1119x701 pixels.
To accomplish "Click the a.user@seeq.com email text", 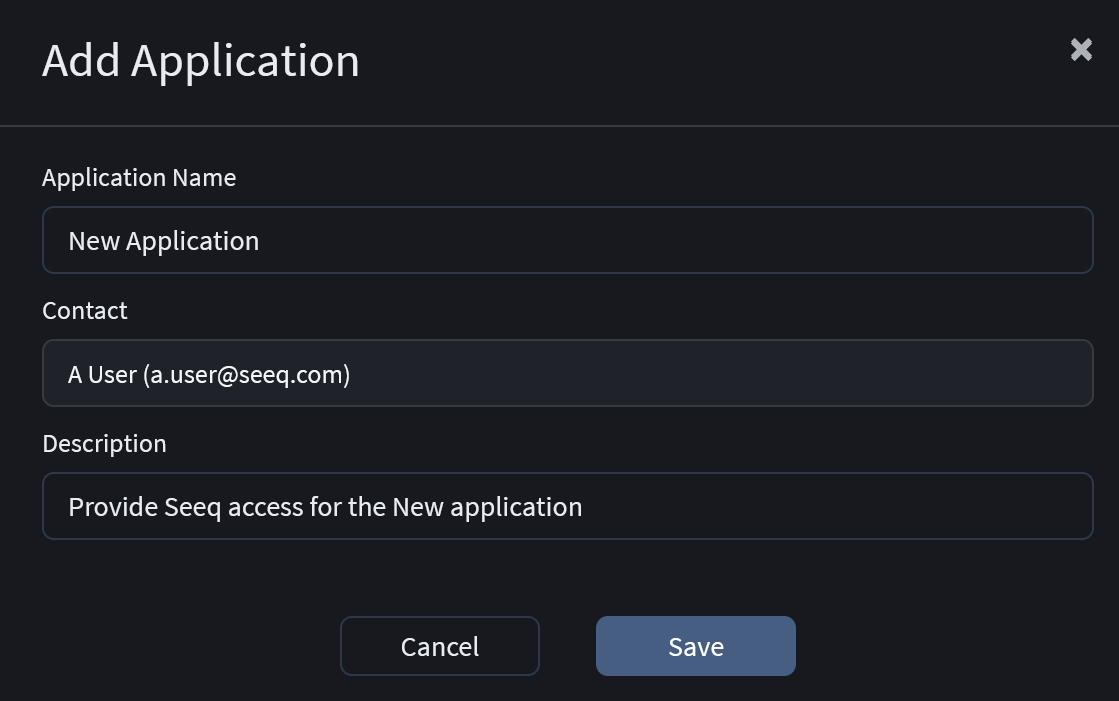I will 246,374.
